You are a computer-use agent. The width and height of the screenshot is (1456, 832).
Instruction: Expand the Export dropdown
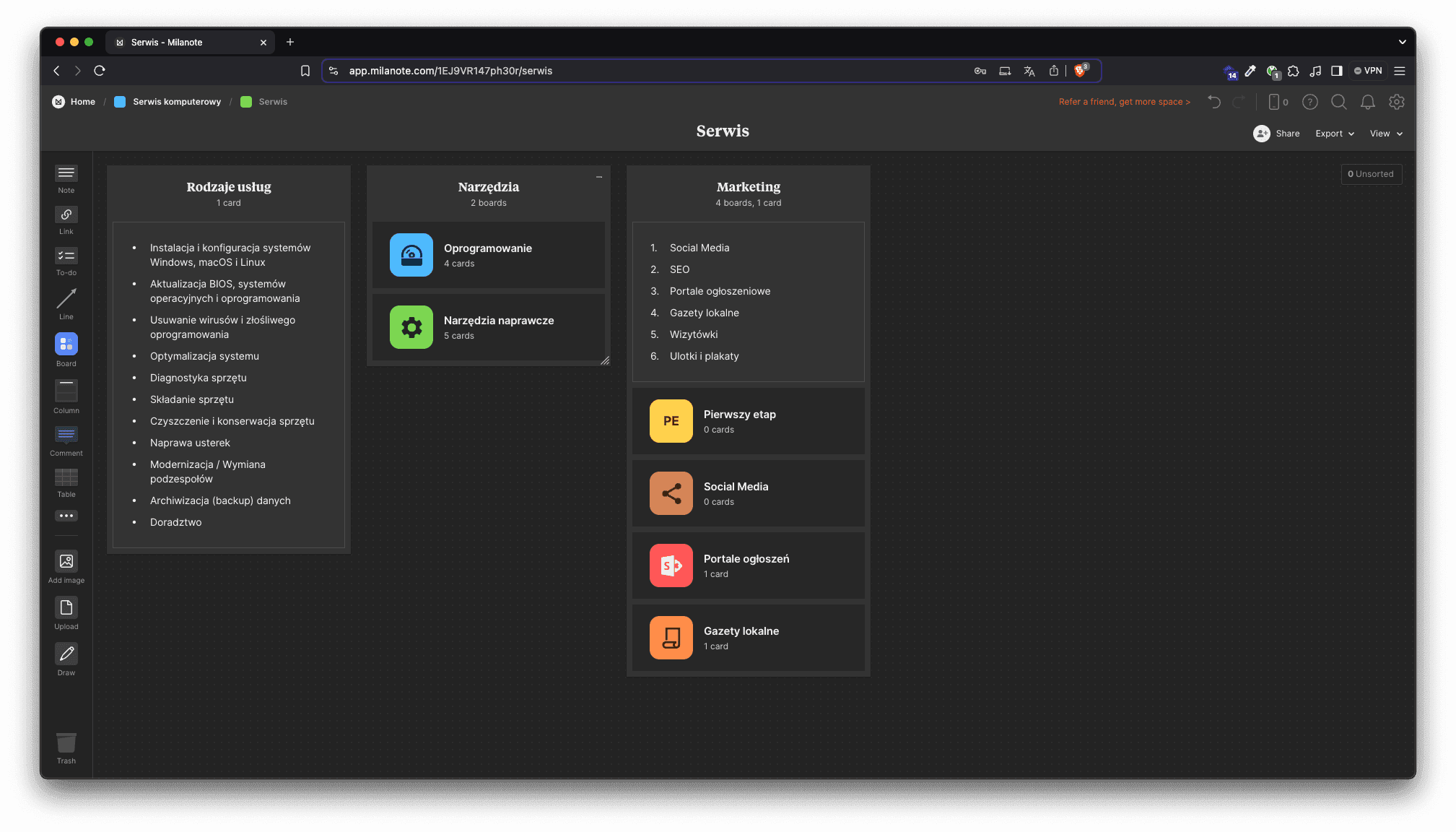pyautogui.click(x=1334, y=134)
